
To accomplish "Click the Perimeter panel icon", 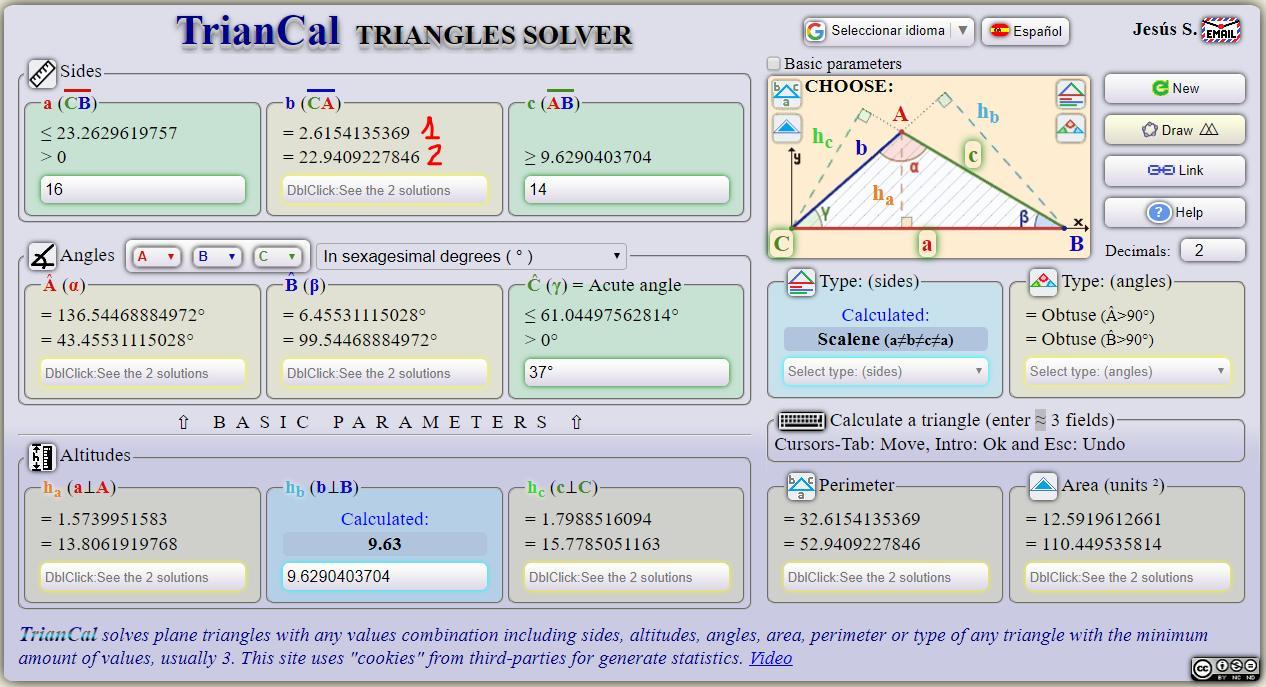I will [x=801, y=487].
